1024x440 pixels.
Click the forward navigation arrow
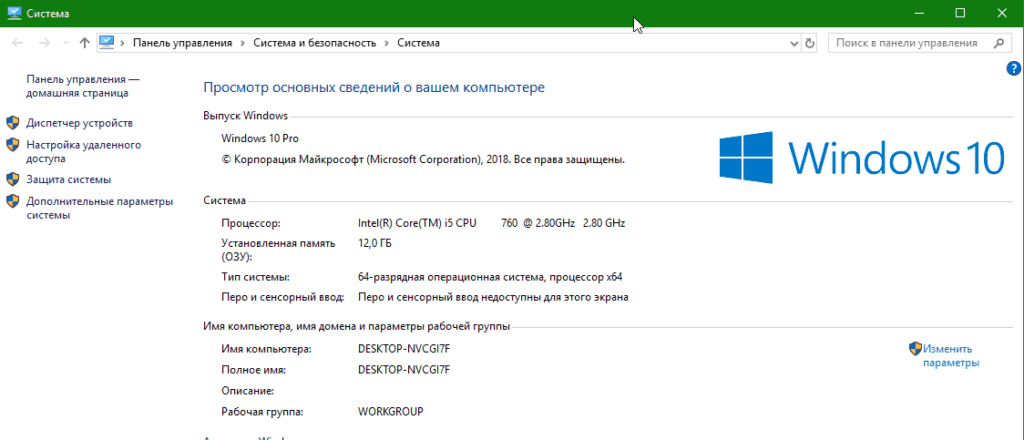pos(44,43)
